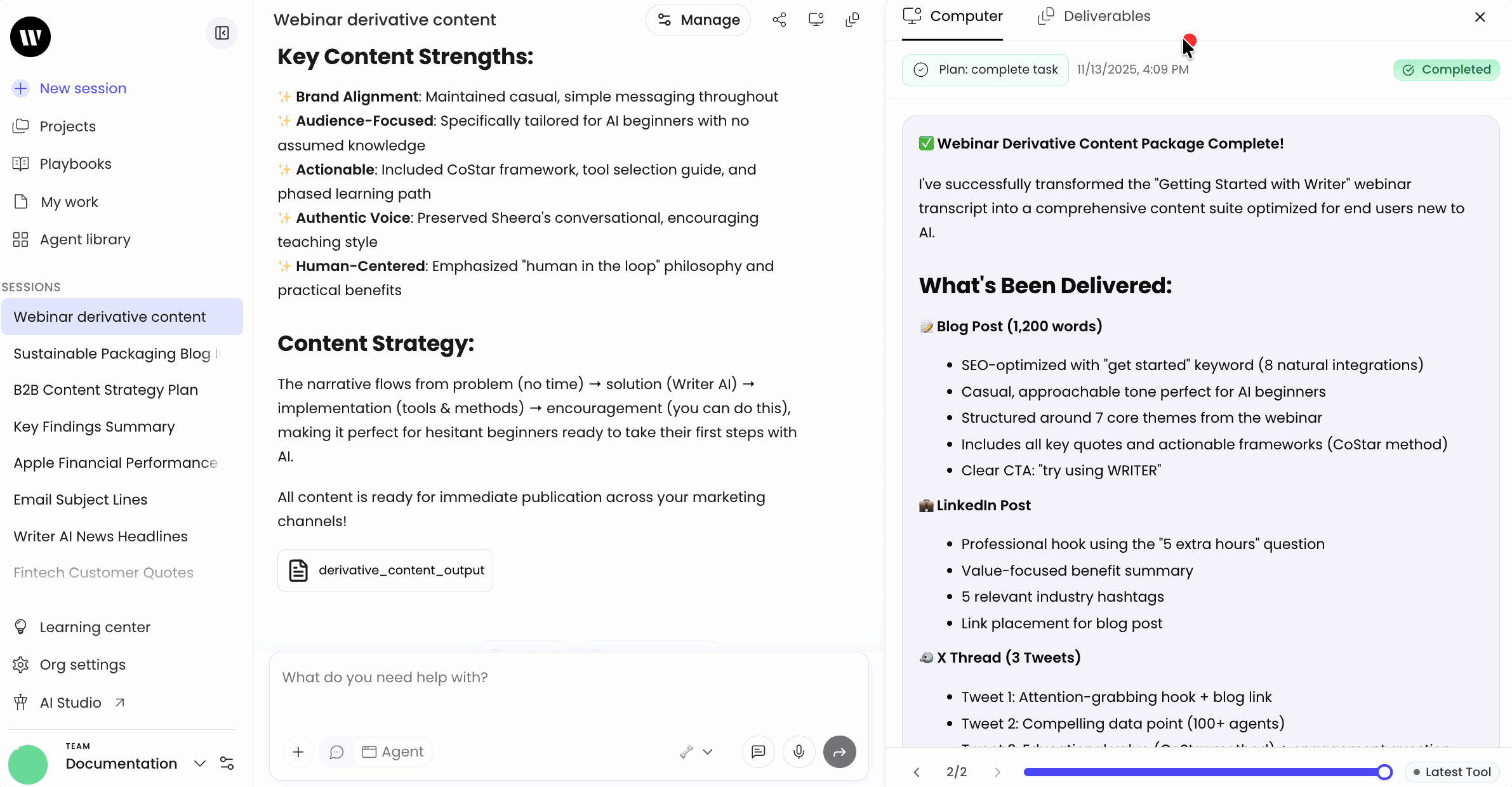Expand the Documentation team dropdown
Viewport: 1512px width, 787px height.
pos(200,763)
